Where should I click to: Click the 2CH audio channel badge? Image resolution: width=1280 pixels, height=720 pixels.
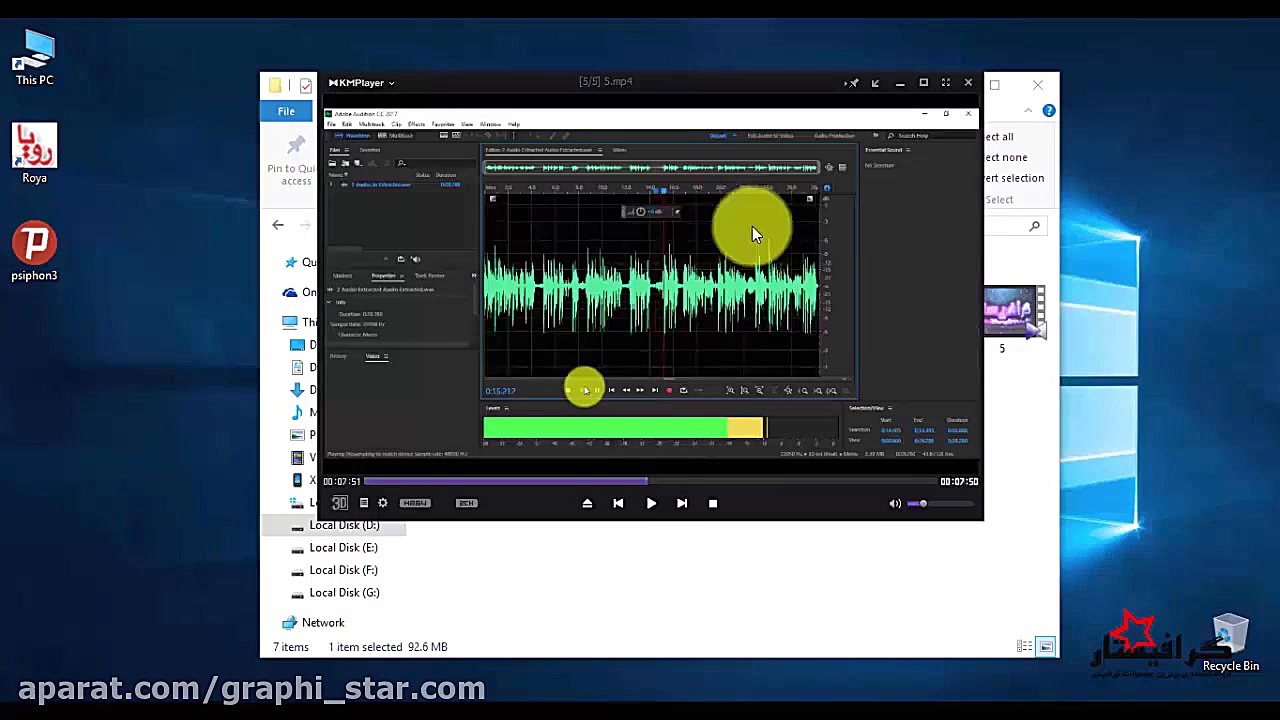(467, 503)
